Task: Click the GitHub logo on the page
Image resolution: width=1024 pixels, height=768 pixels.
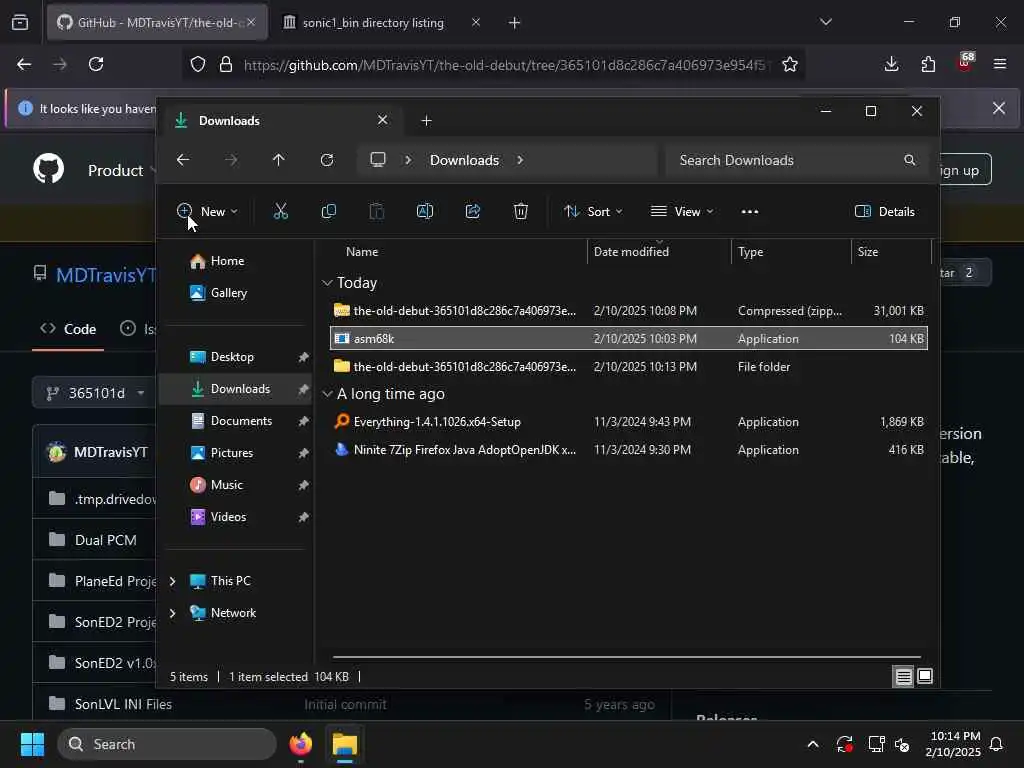Action: pos(49,169)
